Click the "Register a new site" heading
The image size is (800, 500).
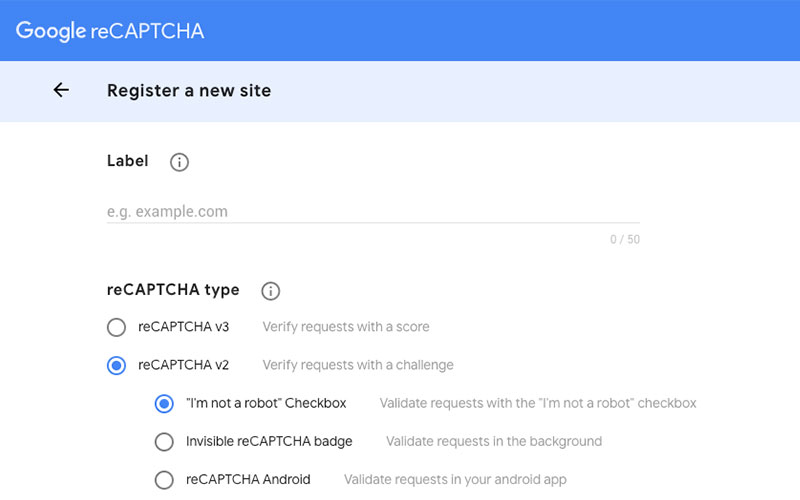click(x=189, y=90)
